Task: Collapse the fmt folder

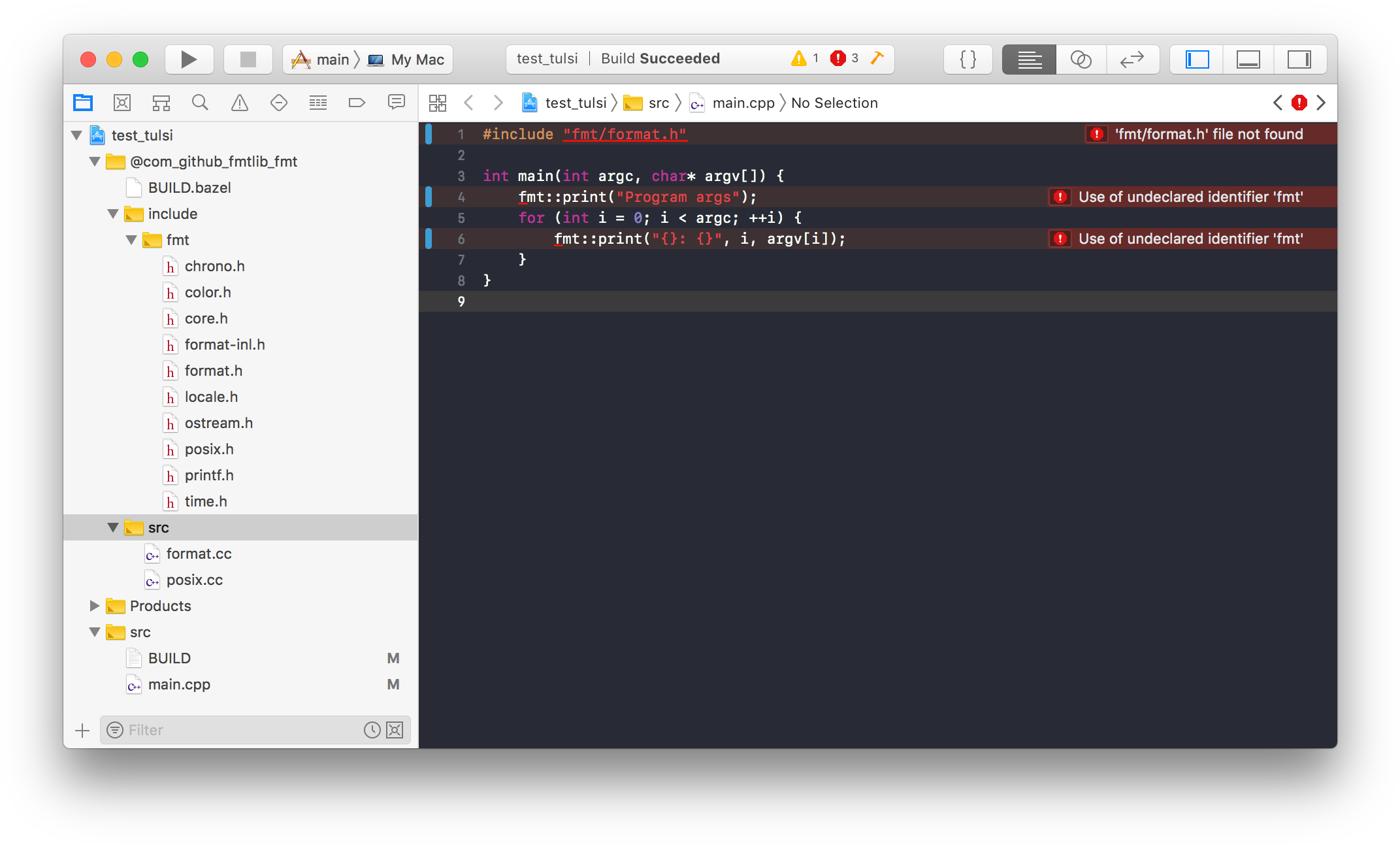Action: [x=131, y=240]
